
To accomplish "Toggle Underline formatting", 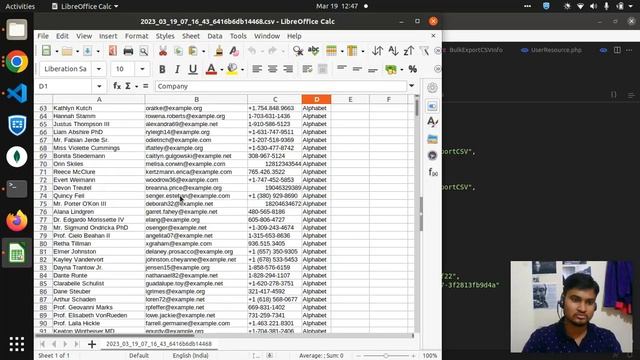I will point(193,69).
